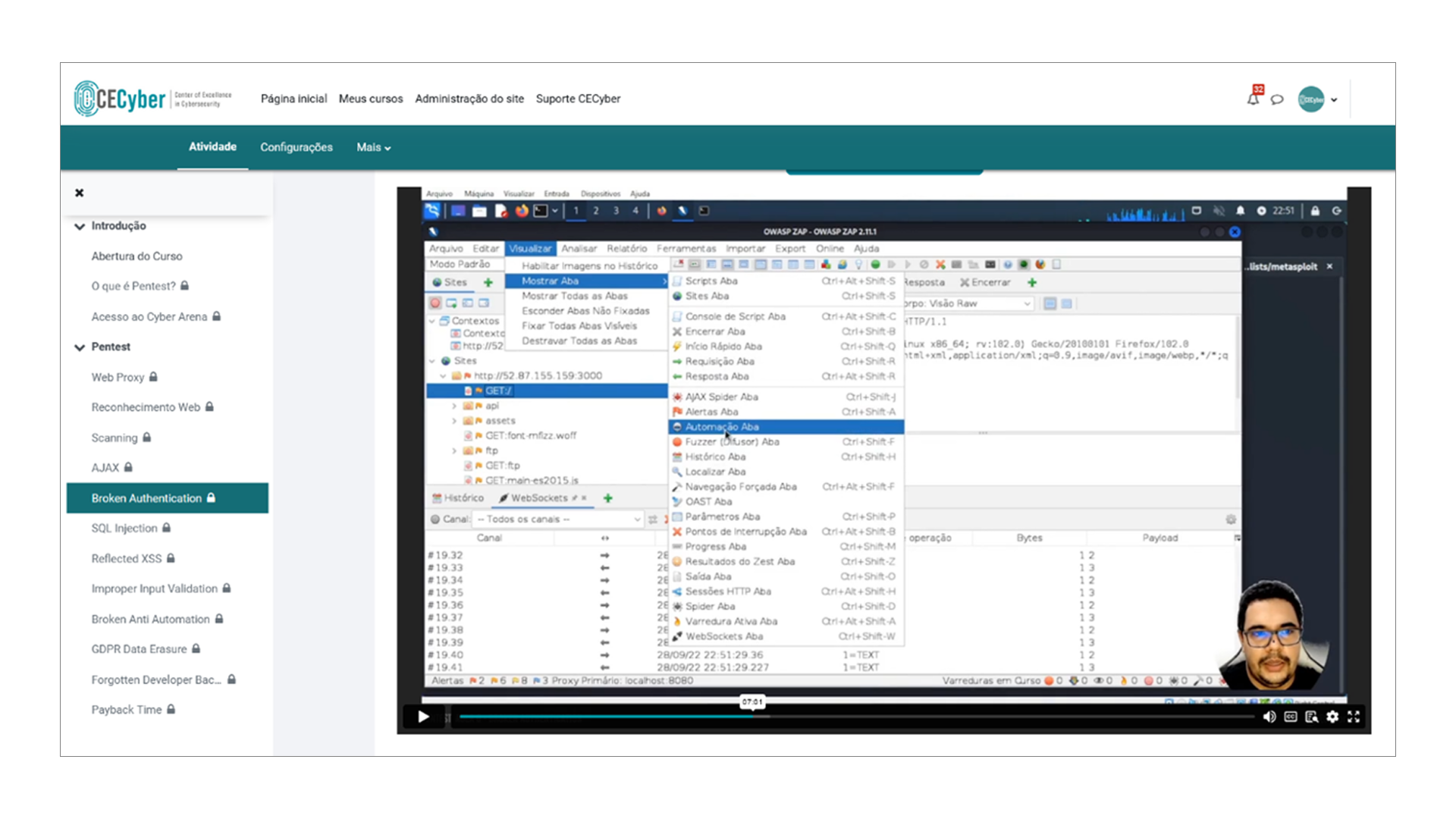Expand the assets folder in the Sites tree
The width and height of the screenshot is (1456, 819).
[x=454, y=421]
